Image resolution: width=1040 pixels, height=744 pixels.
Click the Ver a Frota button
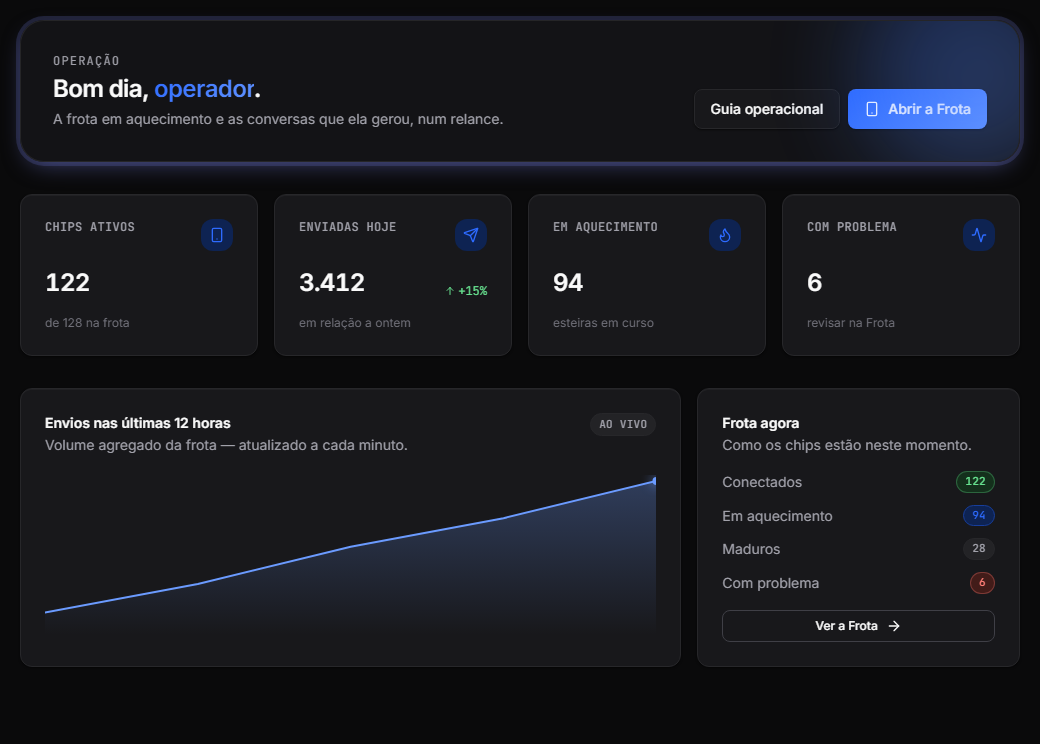click(x=858, y=626)
